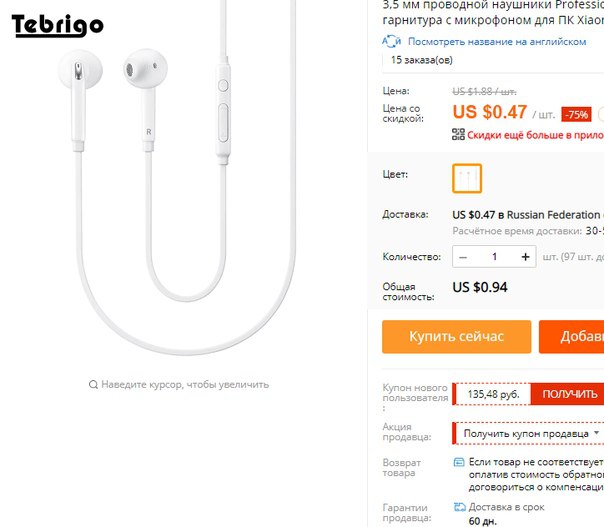Click the 15 заказа(ов) orders count

(422, 60)
